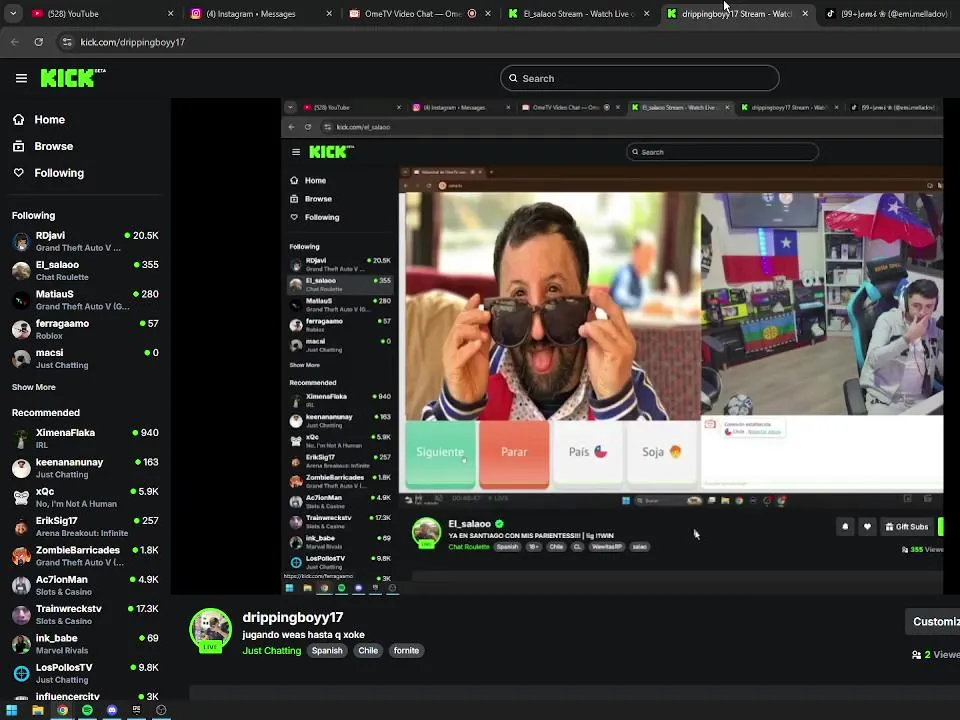Click the Following heart icon in sidebar

tap(19, 173)
